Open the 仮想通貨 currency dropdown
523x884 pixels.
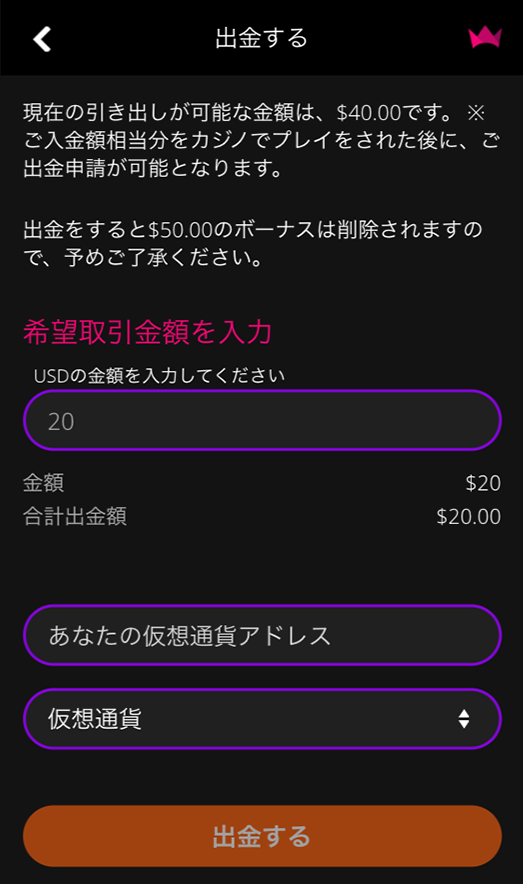coord(262,719)
